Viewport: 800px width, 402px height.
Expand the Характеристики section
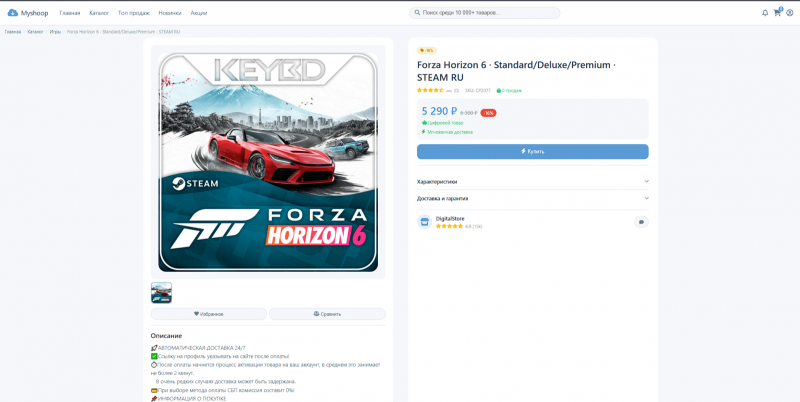point(533,182)
